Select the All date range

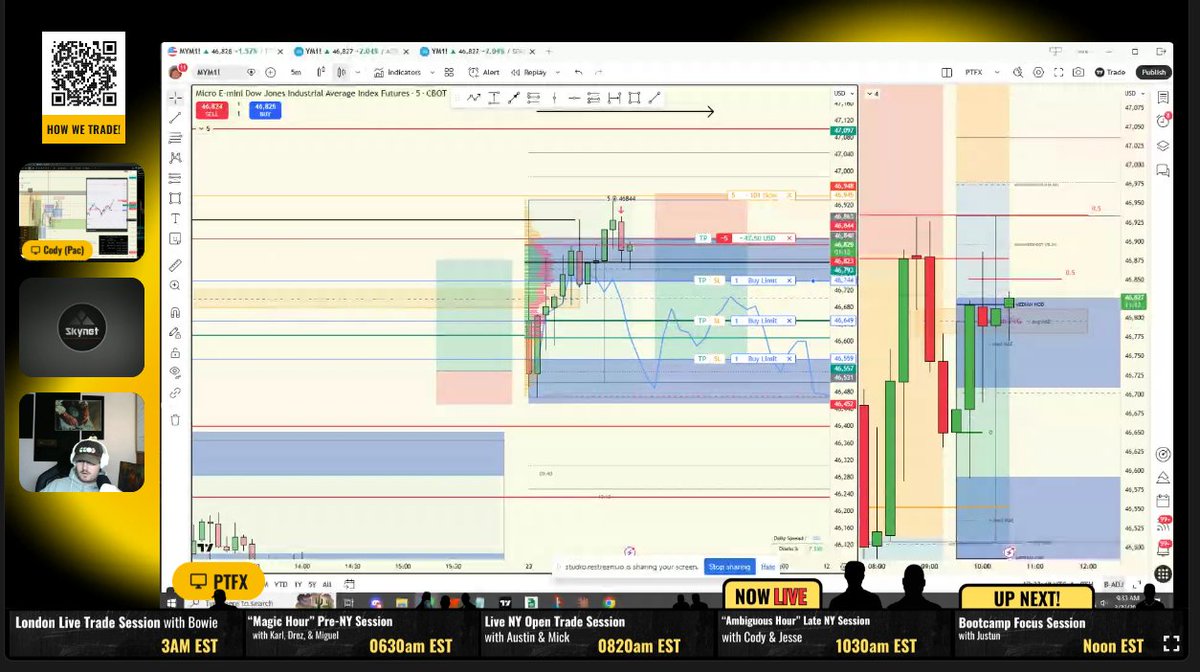(327, 583)
